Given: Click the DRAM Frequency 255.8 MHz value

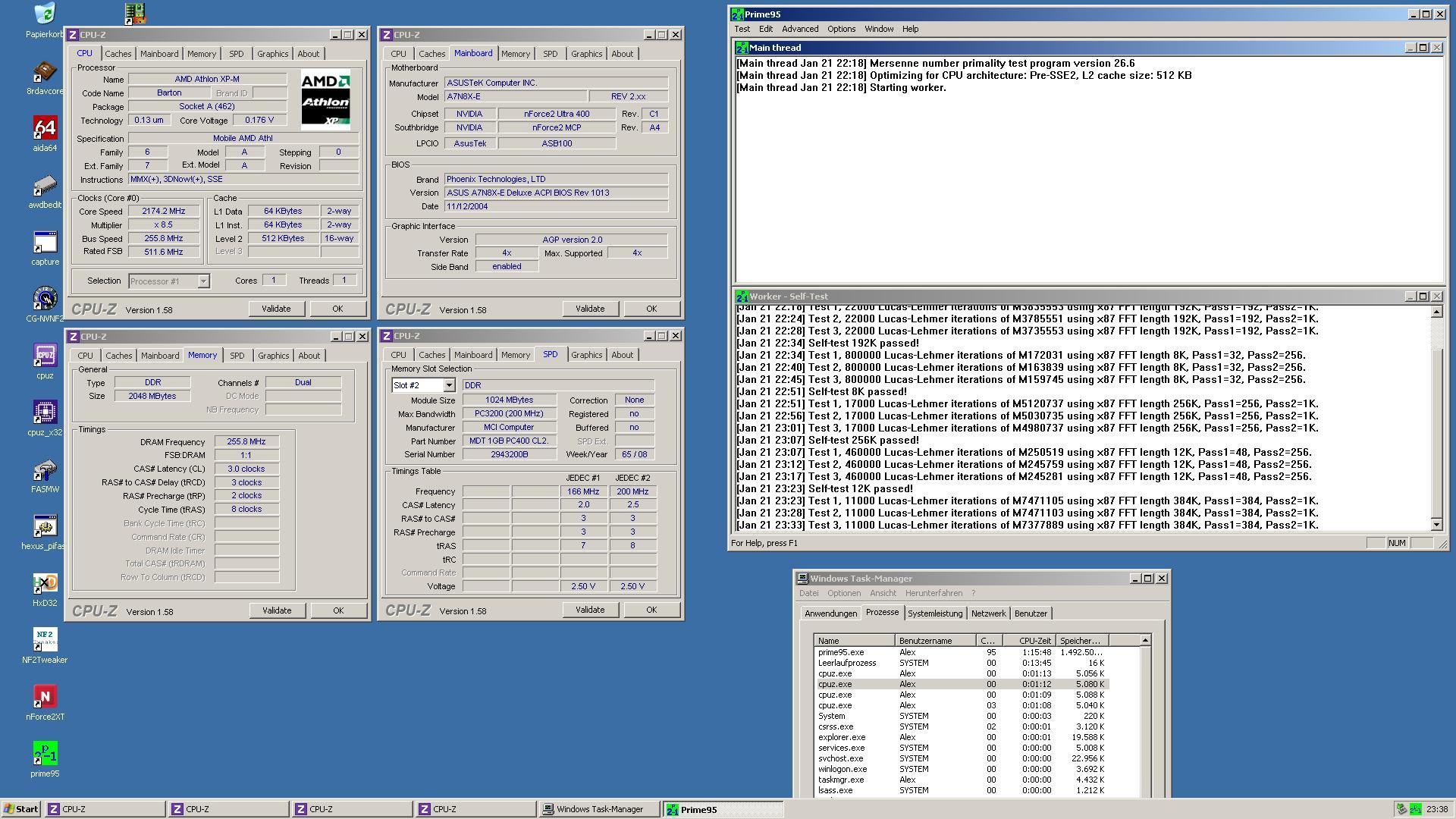Looking at the screenshot, I should coord(246,442).
